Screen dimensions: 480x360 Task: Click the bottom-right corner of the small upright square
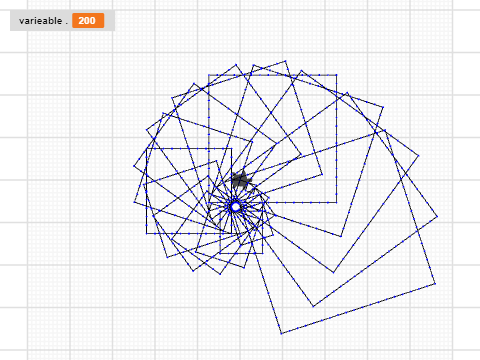[x=263, y=253]
